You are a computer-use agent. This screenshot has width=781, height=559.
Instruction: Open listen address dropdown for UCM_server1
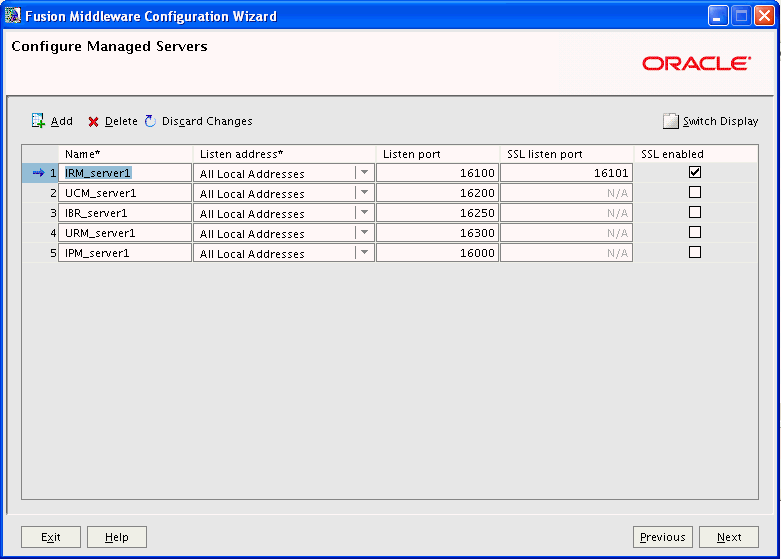click(365, 193)
